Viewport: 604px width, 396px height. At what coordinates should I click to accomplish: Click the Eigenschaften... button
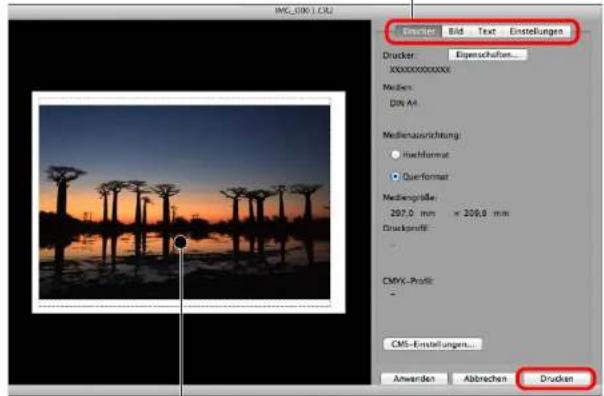(x=487, y=55)
